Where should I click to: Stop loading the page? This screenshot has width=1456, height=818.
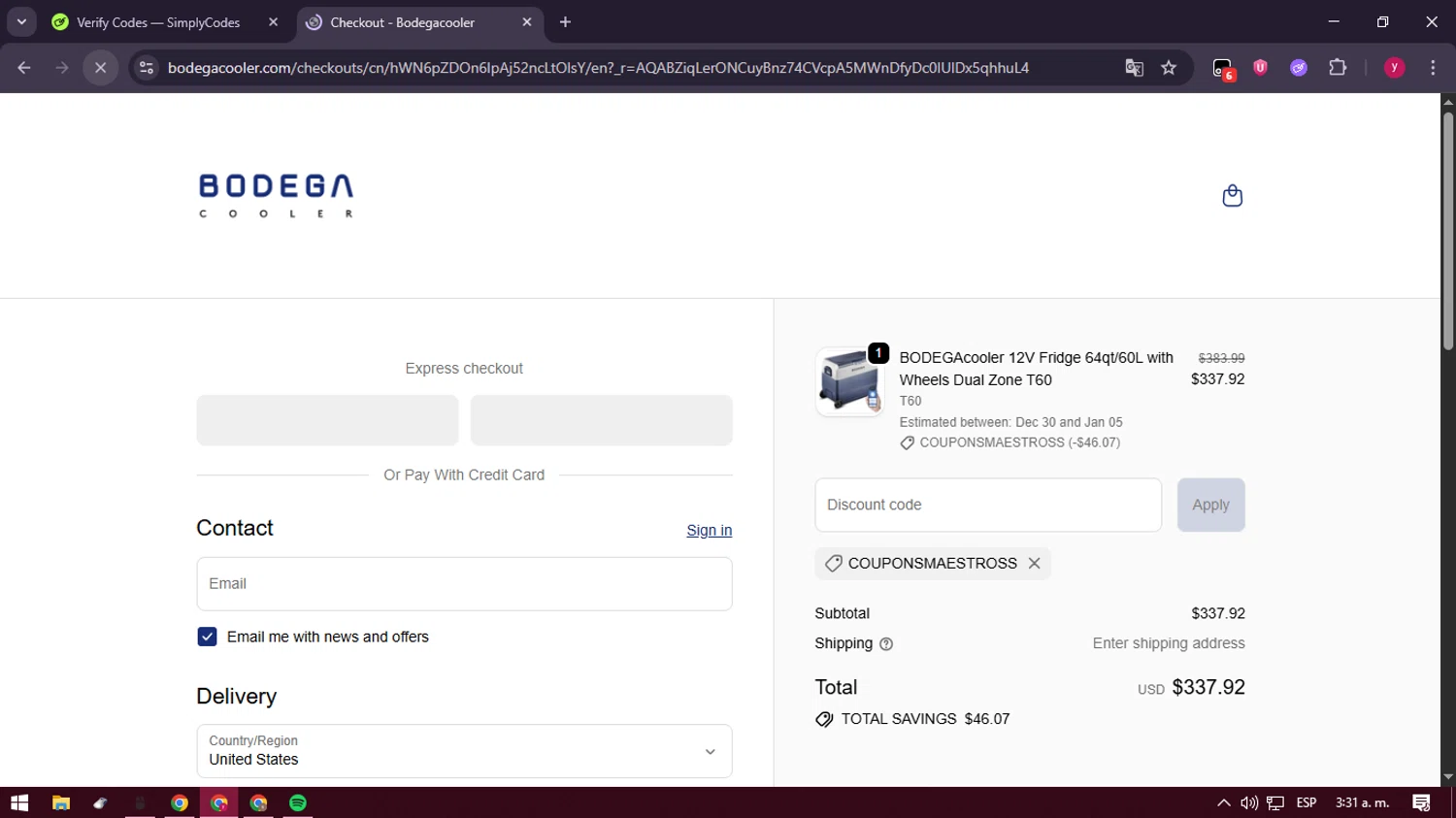pyautogui.click(x=100, y=68)
